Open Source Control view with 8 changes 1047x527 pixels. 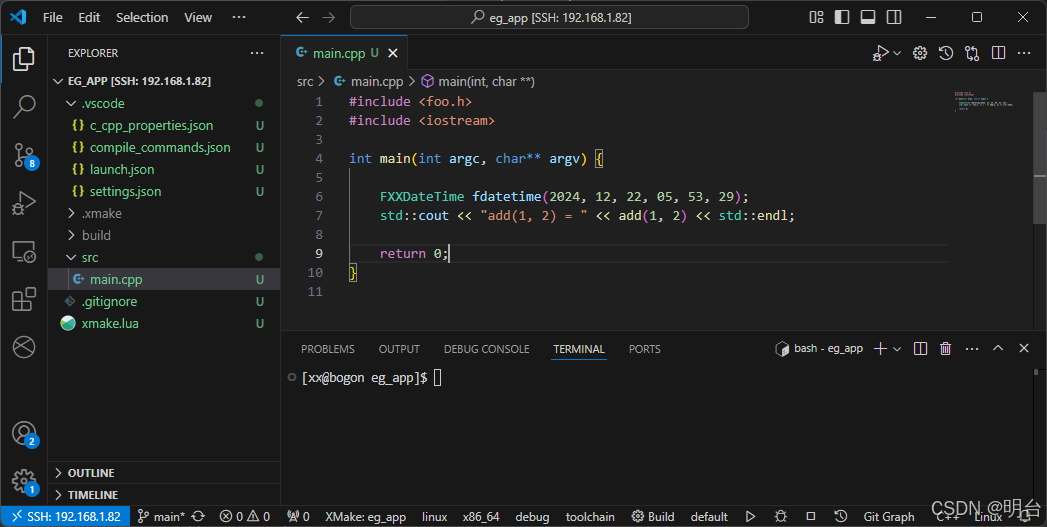coord(25,155)
